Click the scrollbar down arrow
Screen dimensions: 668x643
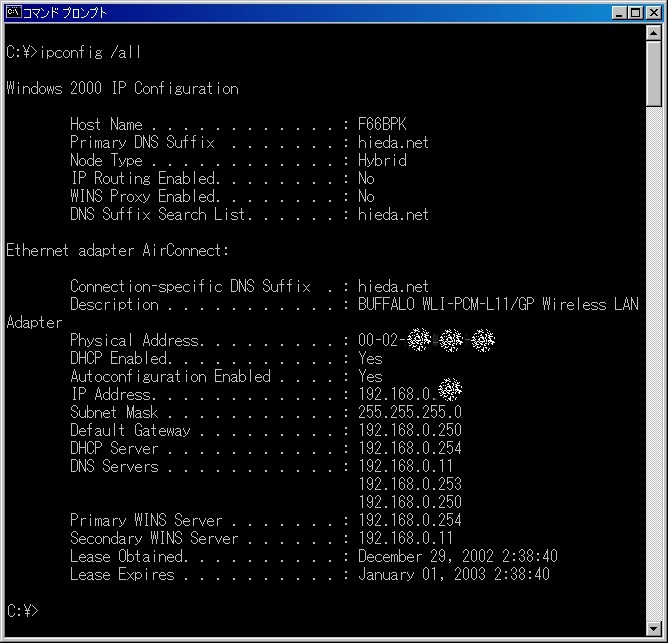pos(655,627)
